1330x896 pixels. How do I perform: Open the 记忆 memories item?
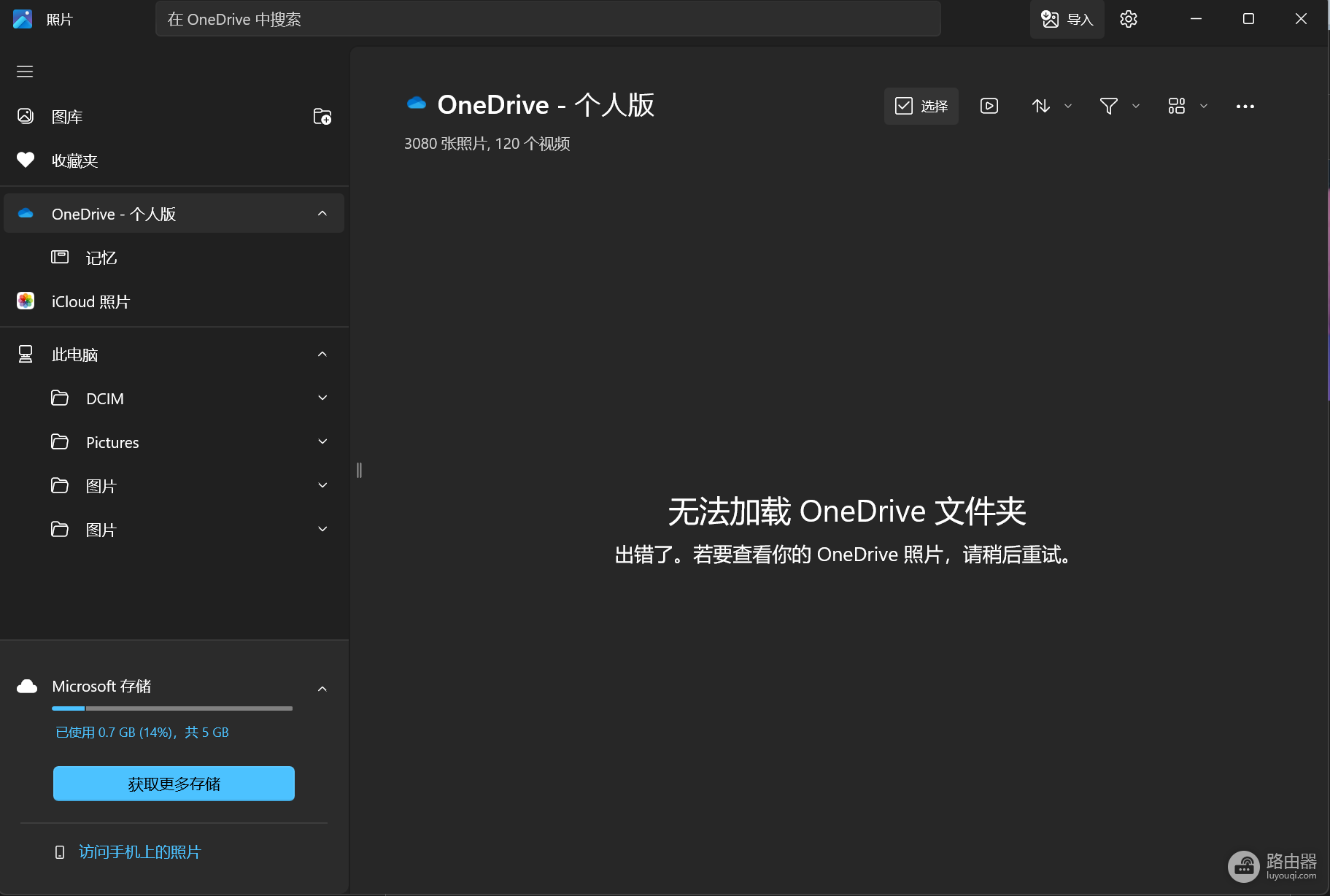coord(101,258)
